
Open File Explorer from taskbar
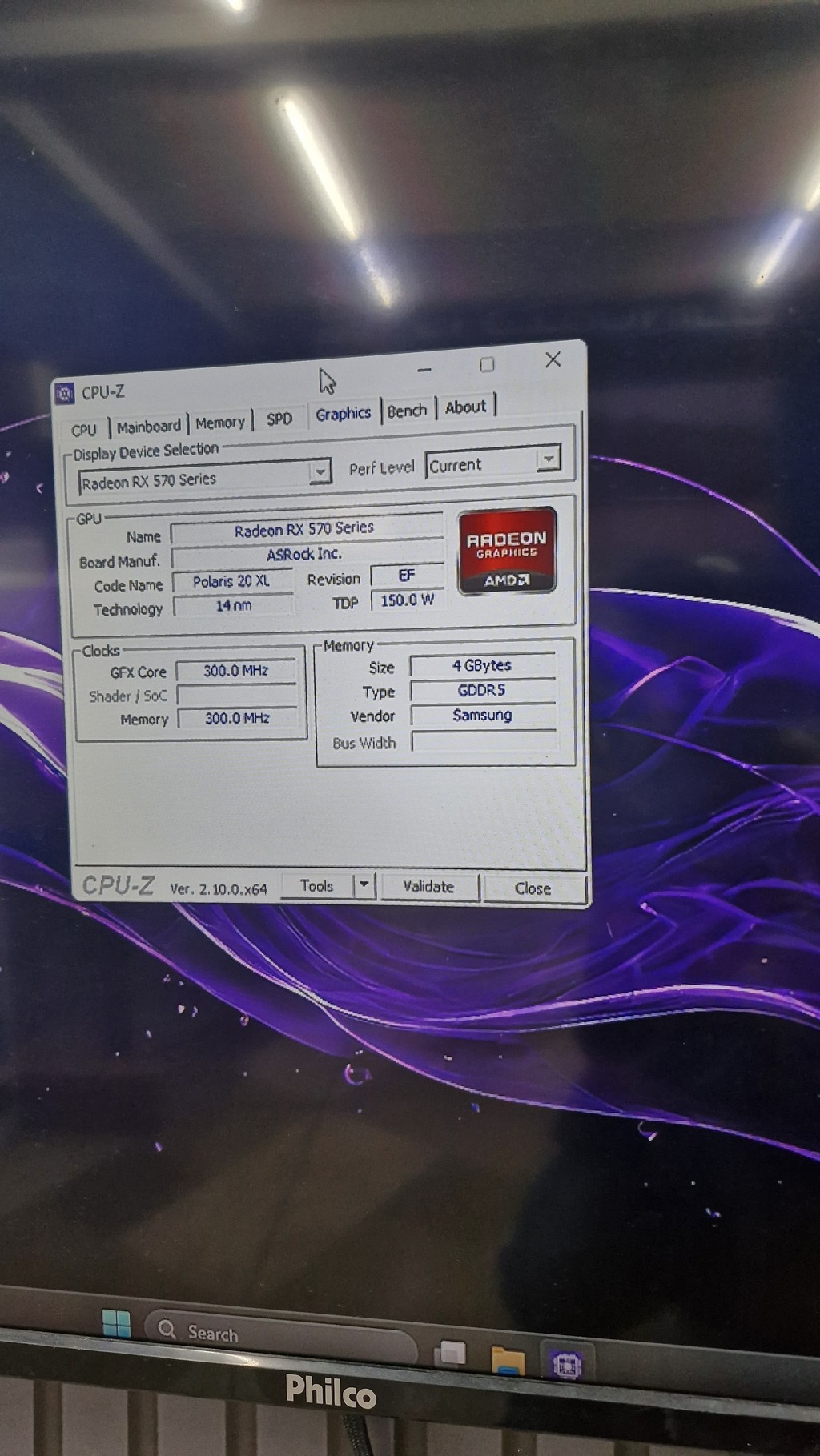coord(508,1359)
